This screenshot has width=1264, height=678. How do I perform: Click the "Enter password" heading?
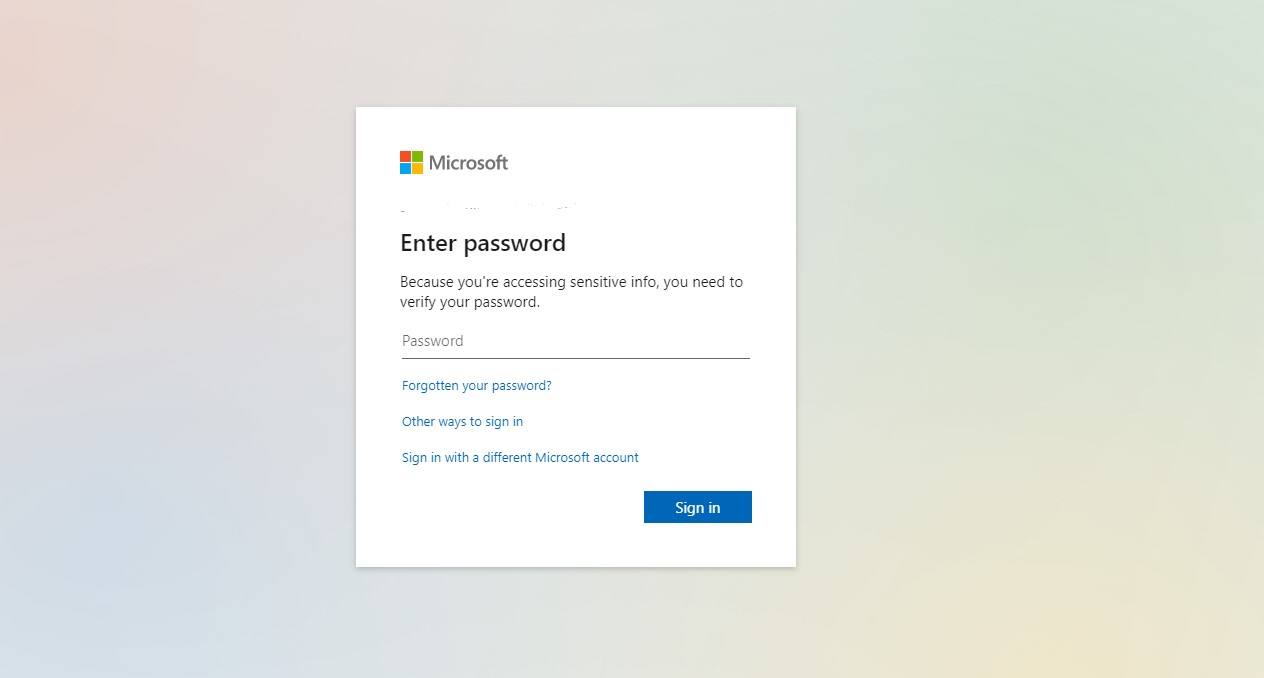[483, 243]
